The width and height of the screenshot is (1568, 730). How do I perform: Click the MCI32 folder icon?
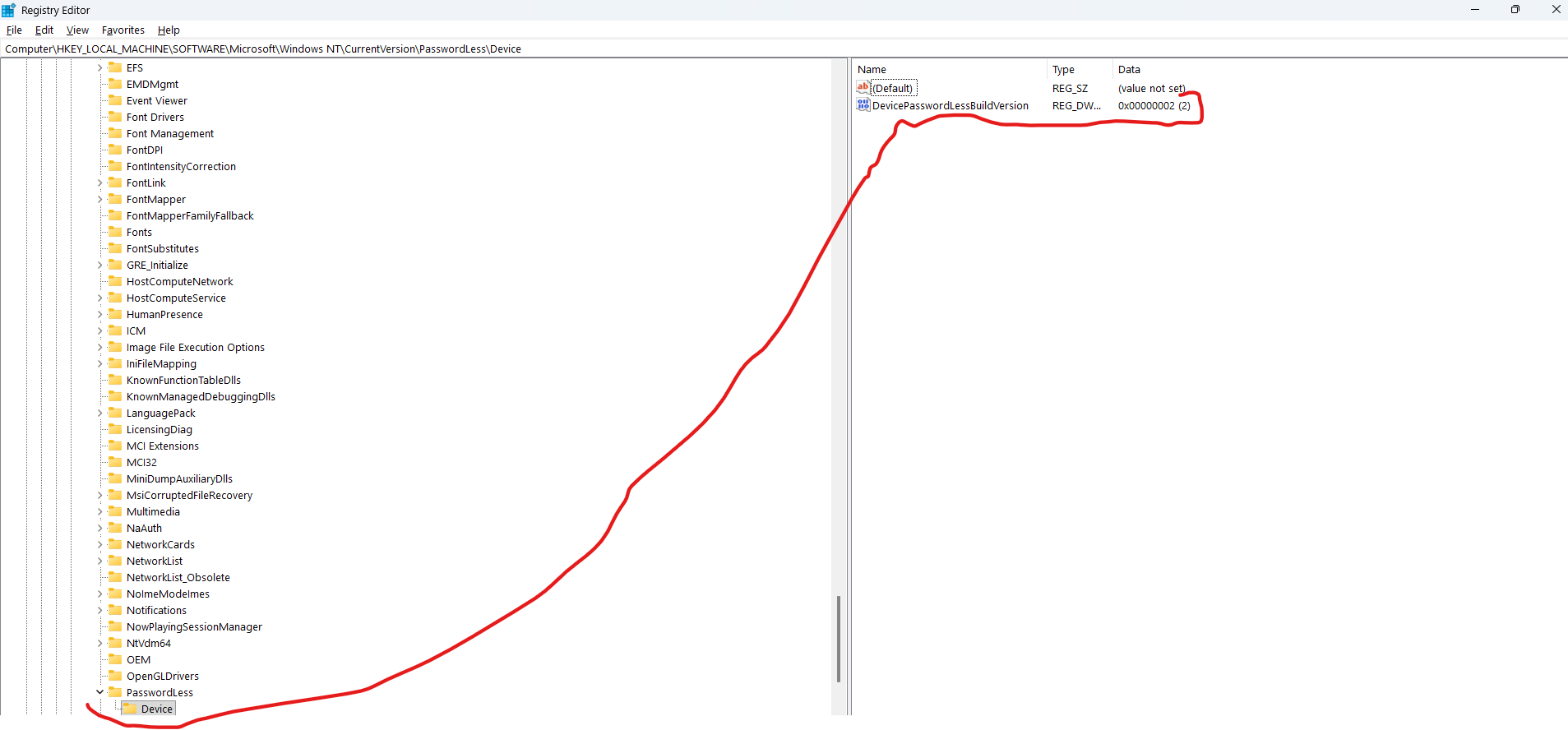[x=115, y=462]
